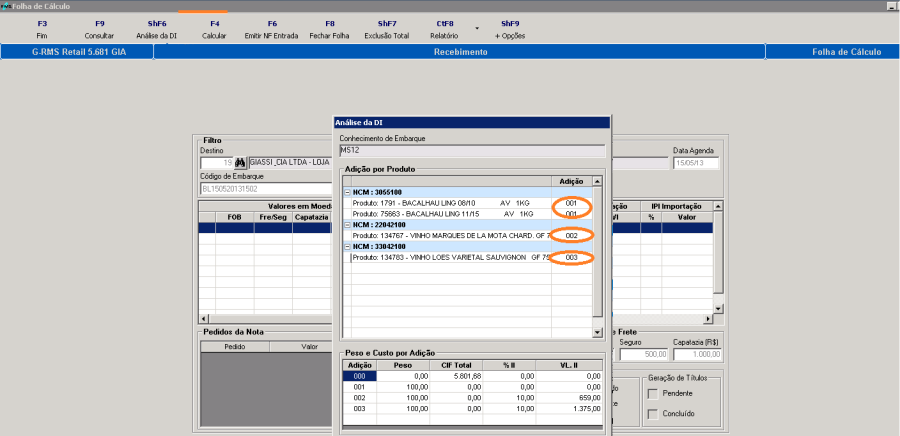The height and width of the screenshot is (436, 900).
Task: Click the Recebimento header bar
Action: 460,52
